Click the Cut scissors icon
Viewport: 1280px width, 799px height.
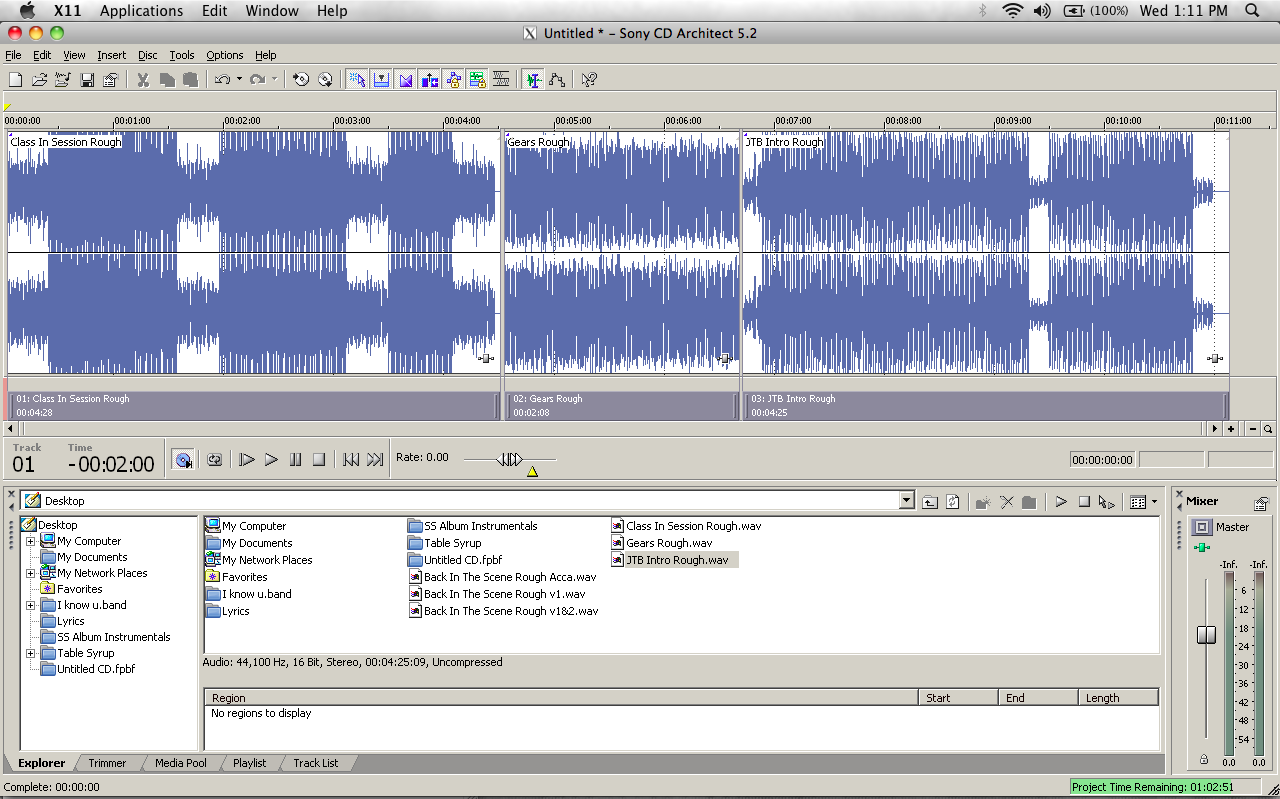click(x=143, y=80)
